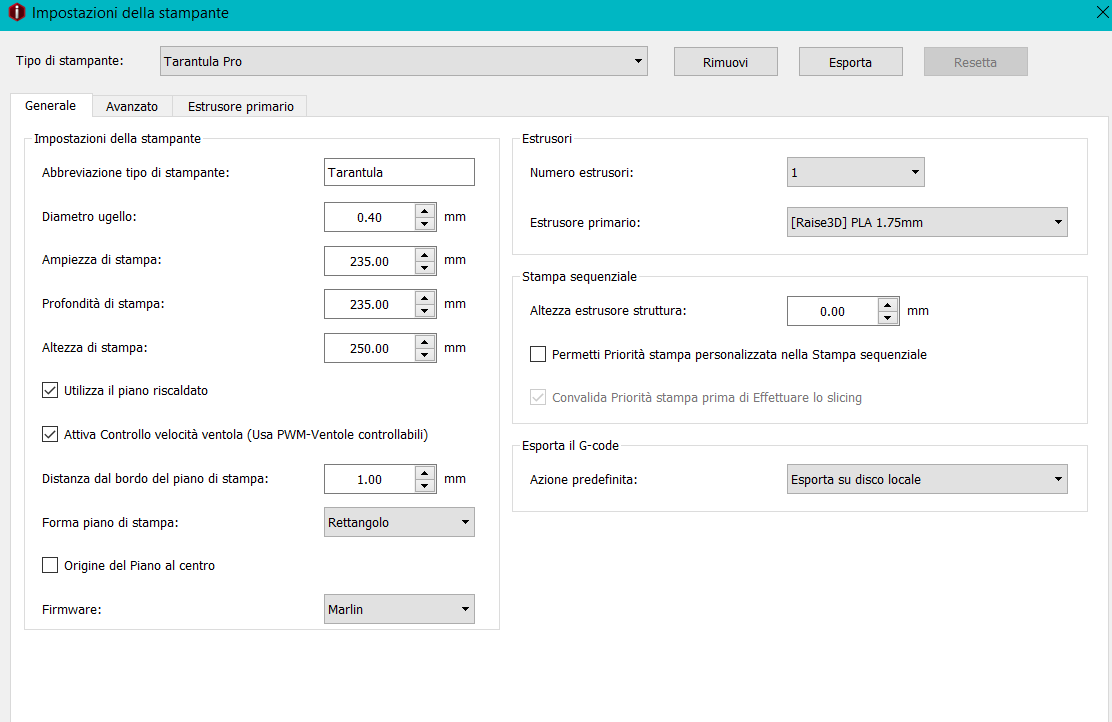Increase Distanza dal bordo del piano value
The width and height of the screenshot is (1112, 722).
point(425,473)
